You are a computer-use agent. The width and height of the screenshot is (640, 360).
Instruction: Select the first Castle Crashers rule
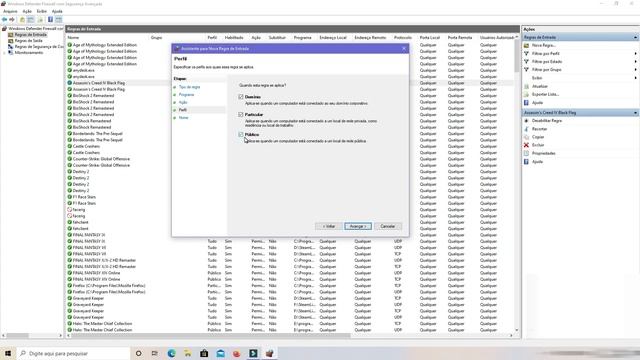tap(86, 146)
